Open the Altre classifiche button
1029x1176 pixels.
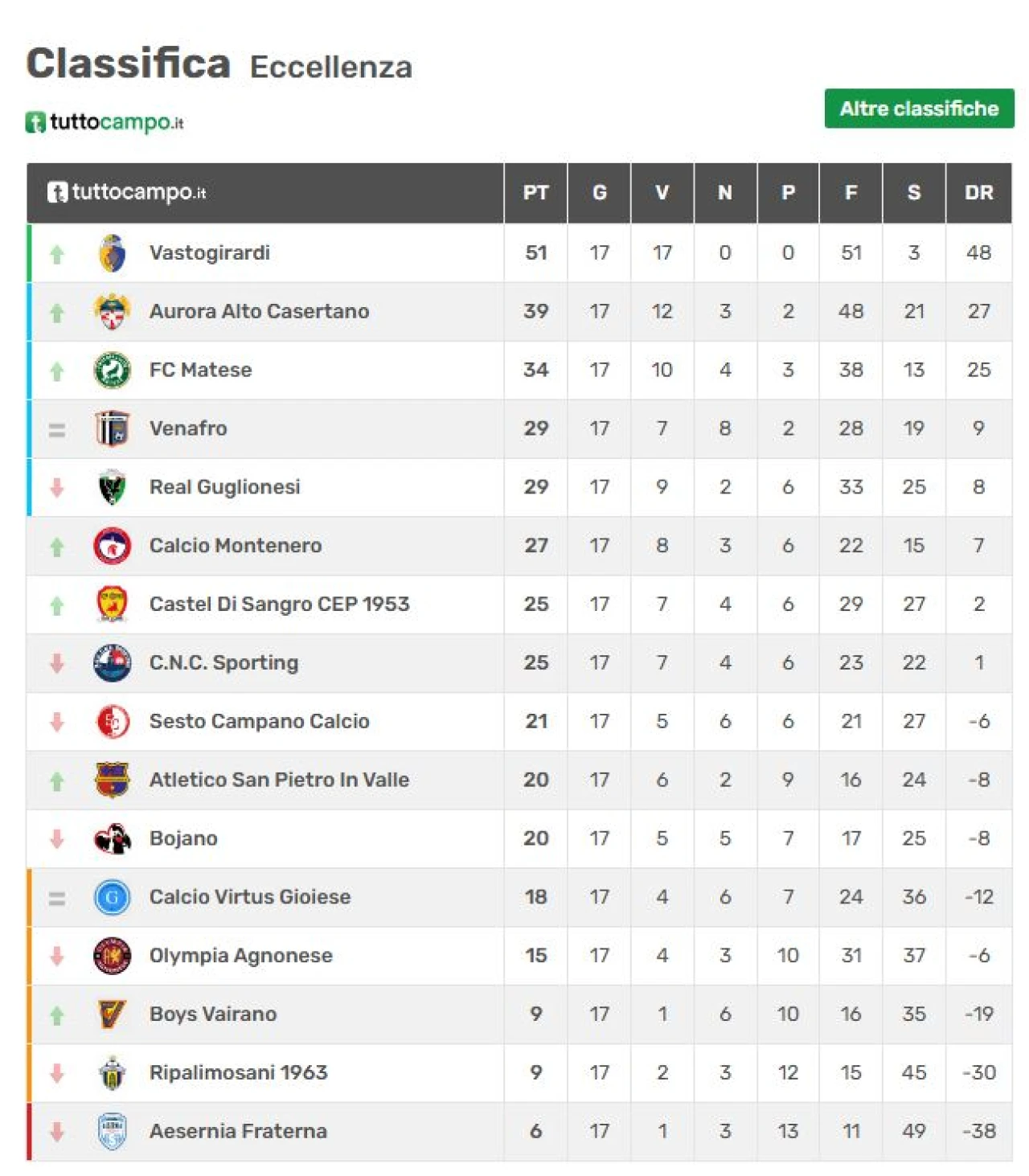coord(919,109)
